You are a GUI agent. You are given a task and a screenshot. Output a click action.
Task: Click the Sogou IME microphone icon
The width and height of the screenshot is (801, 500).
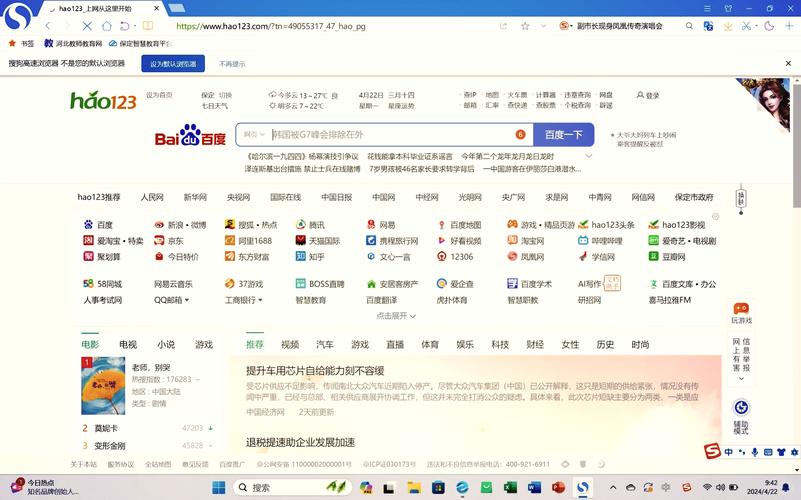tap(755, 452)
